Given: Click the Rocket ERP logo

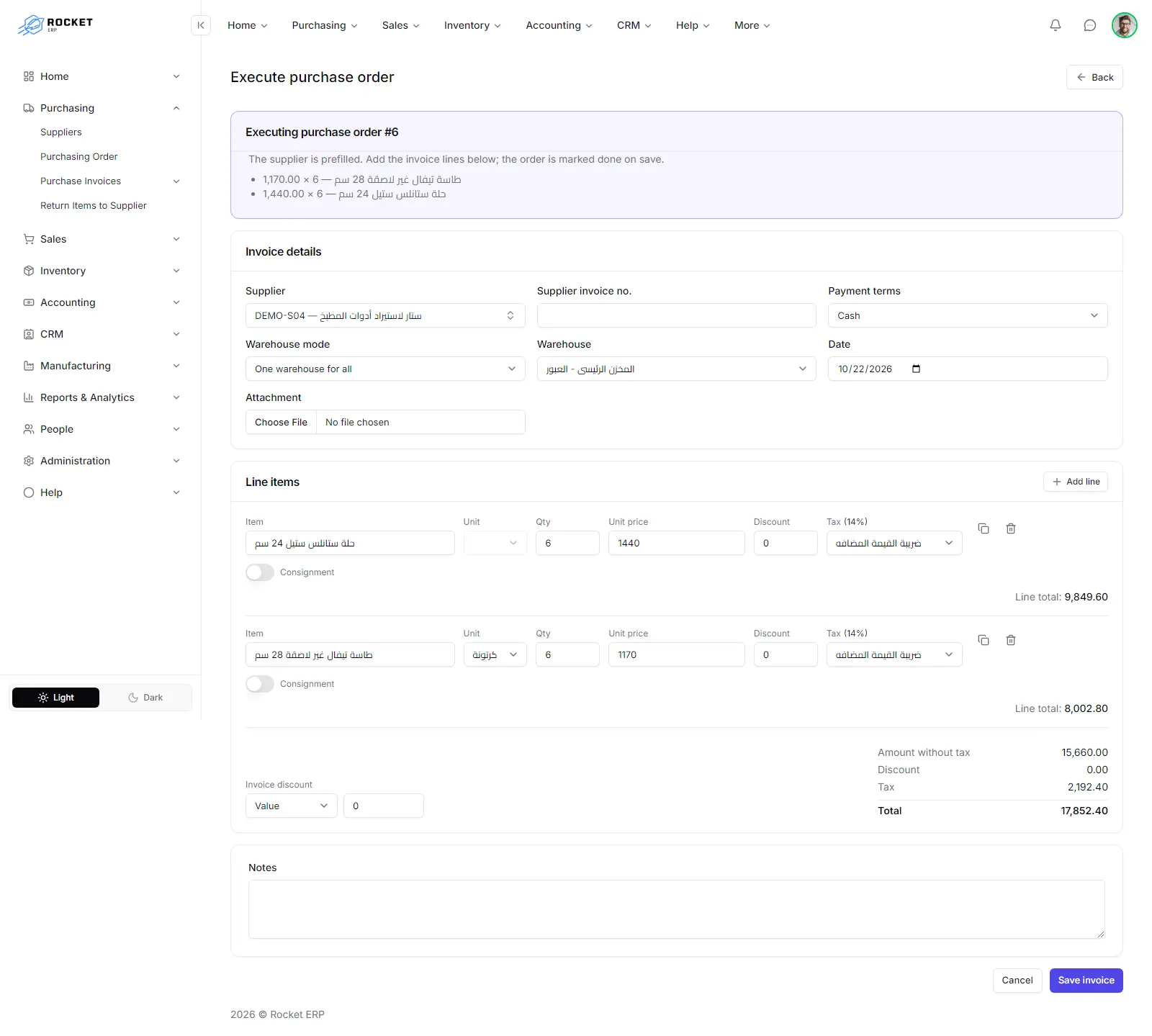Looking at the screenshot, I should (55, 24).
